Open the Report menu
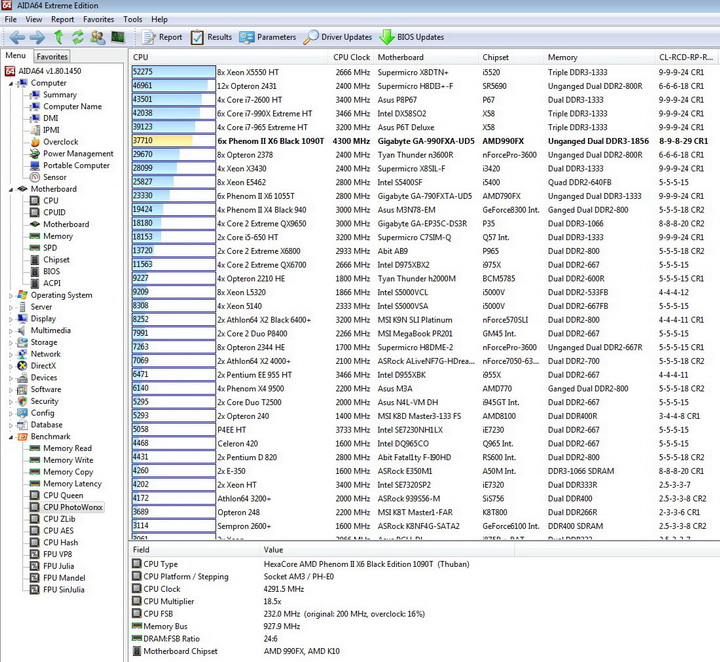 point(62,19)
